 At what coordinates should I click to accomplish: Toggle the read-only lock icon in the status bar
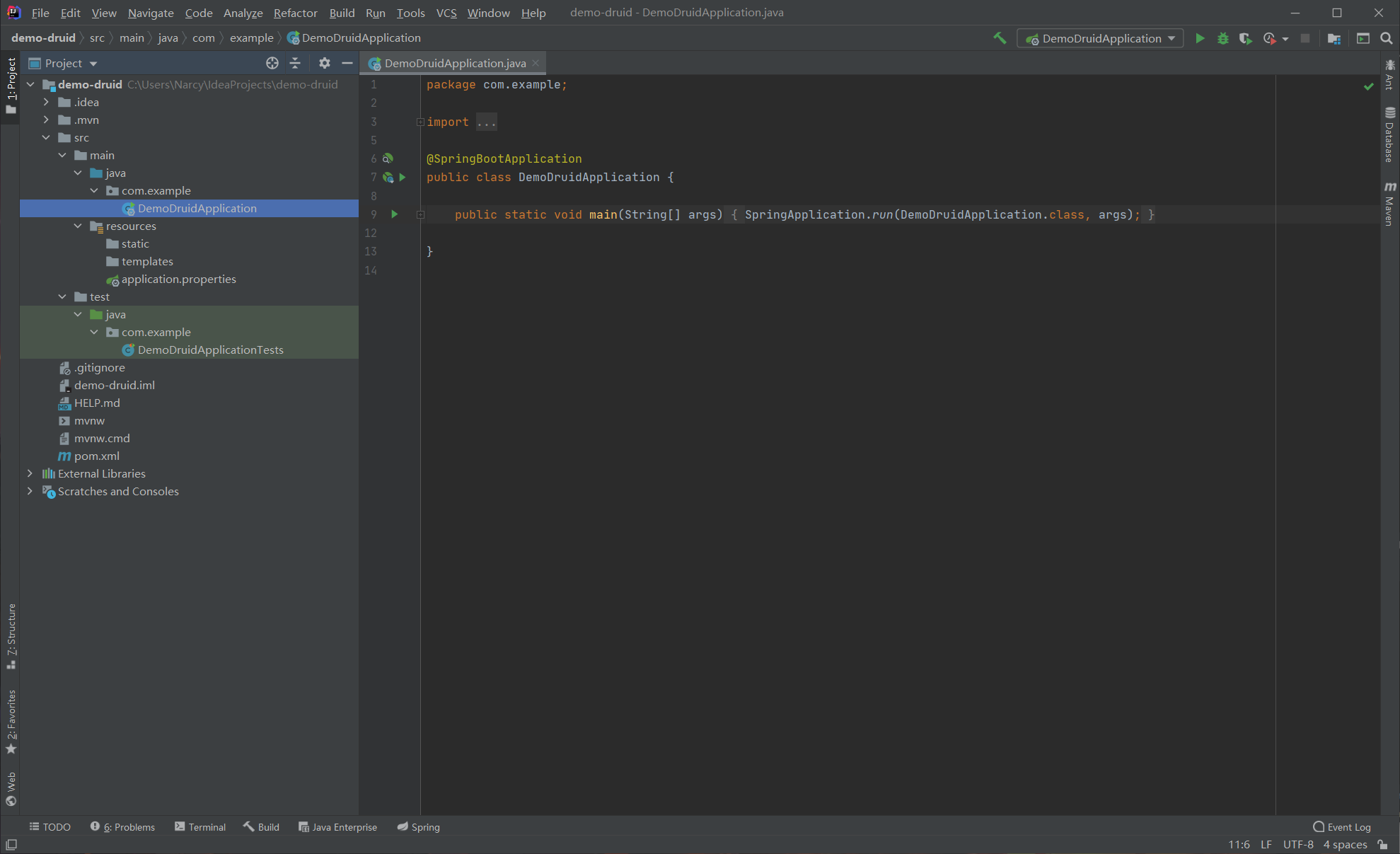(1382, 844)
